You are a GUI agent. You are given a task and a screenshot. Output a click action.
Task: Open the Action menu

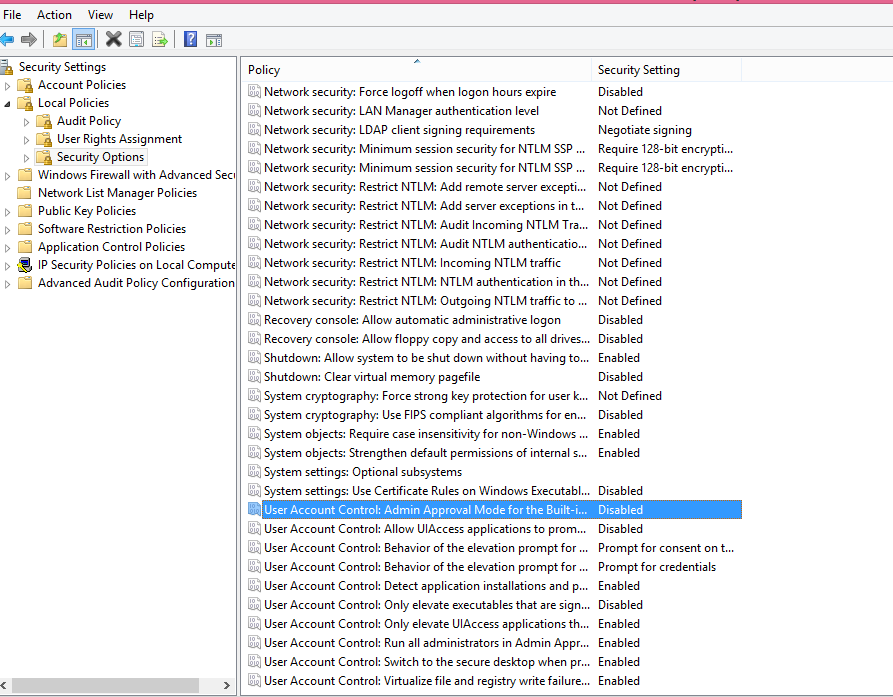tap(54, 15)
